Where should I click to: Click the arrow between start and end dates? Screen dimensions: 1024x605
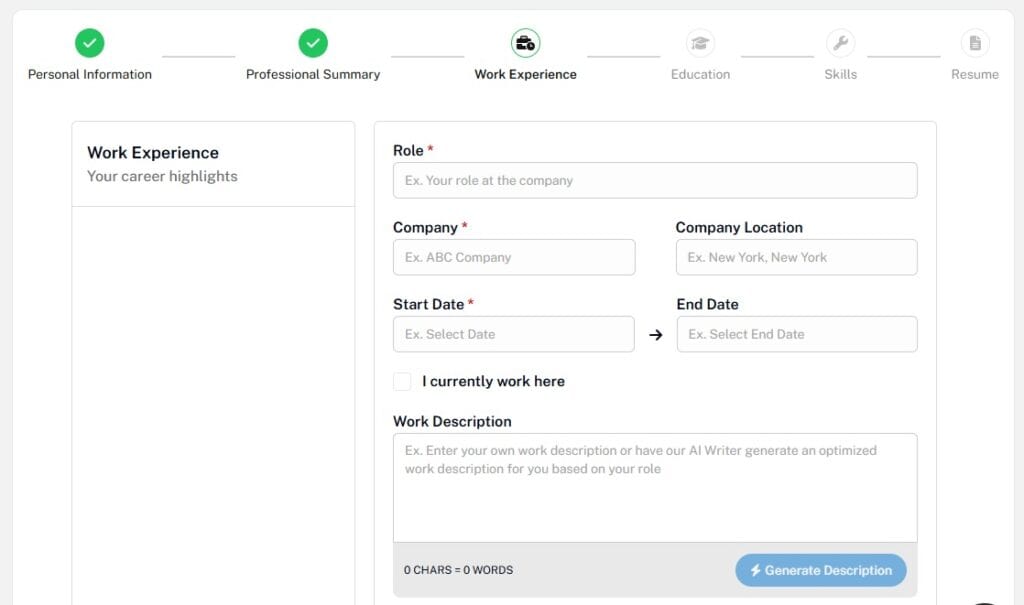[655, 334]
